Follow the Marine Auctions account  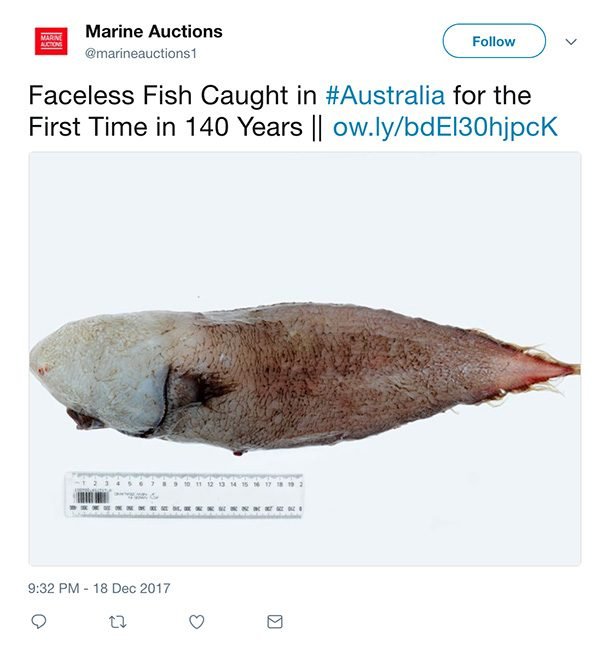(494, 41)
